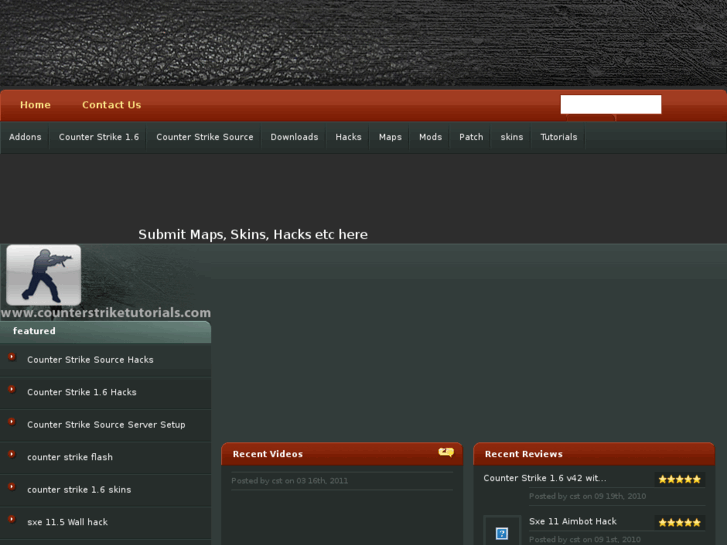Open Counter Strike 1.6 Hacks featured link
This screenshot has width=727, height=545.
point(82,392)
